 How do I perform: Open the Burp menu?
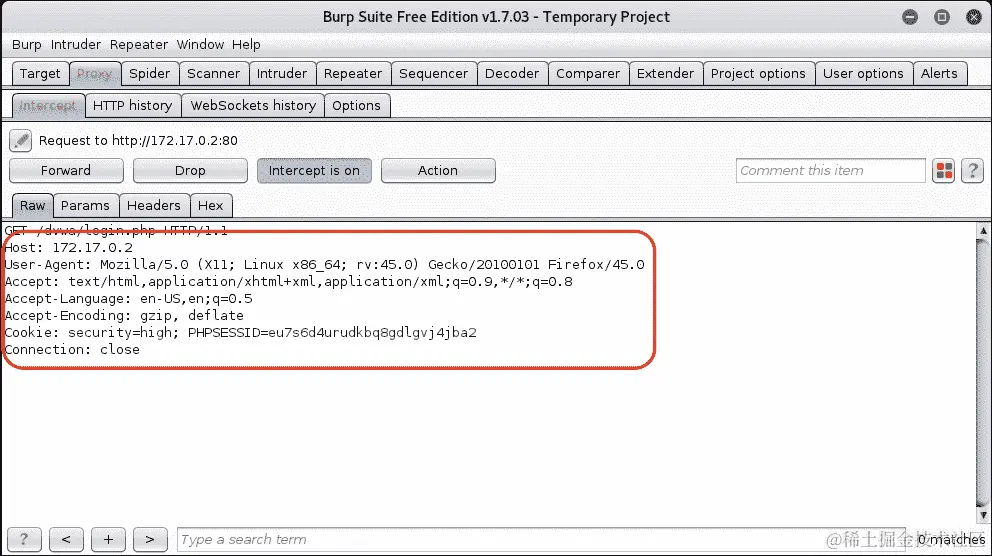pyautogui.click(x=27, y=44)
